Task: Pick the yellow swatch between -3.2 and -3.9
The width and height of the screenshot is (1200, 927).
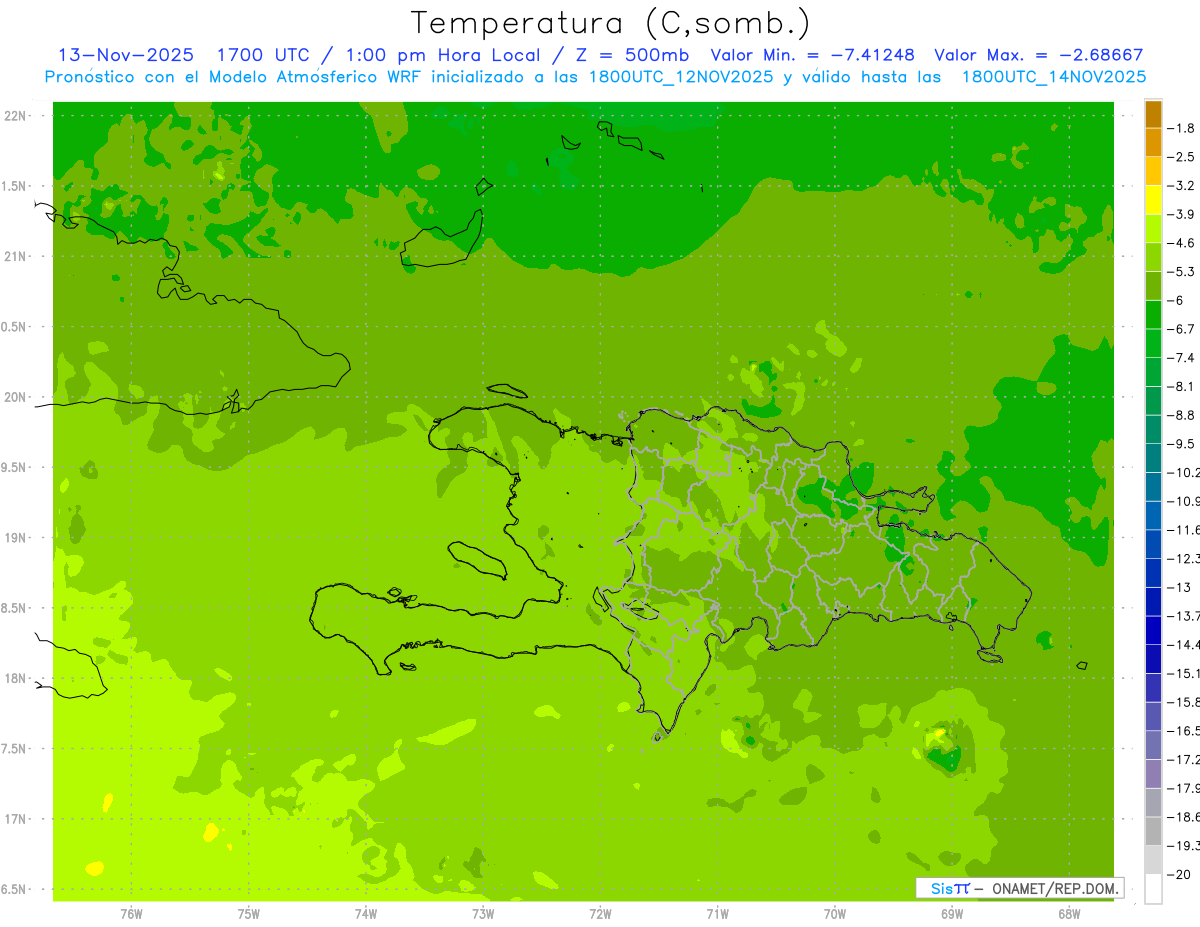Action: pos(1153,200)
